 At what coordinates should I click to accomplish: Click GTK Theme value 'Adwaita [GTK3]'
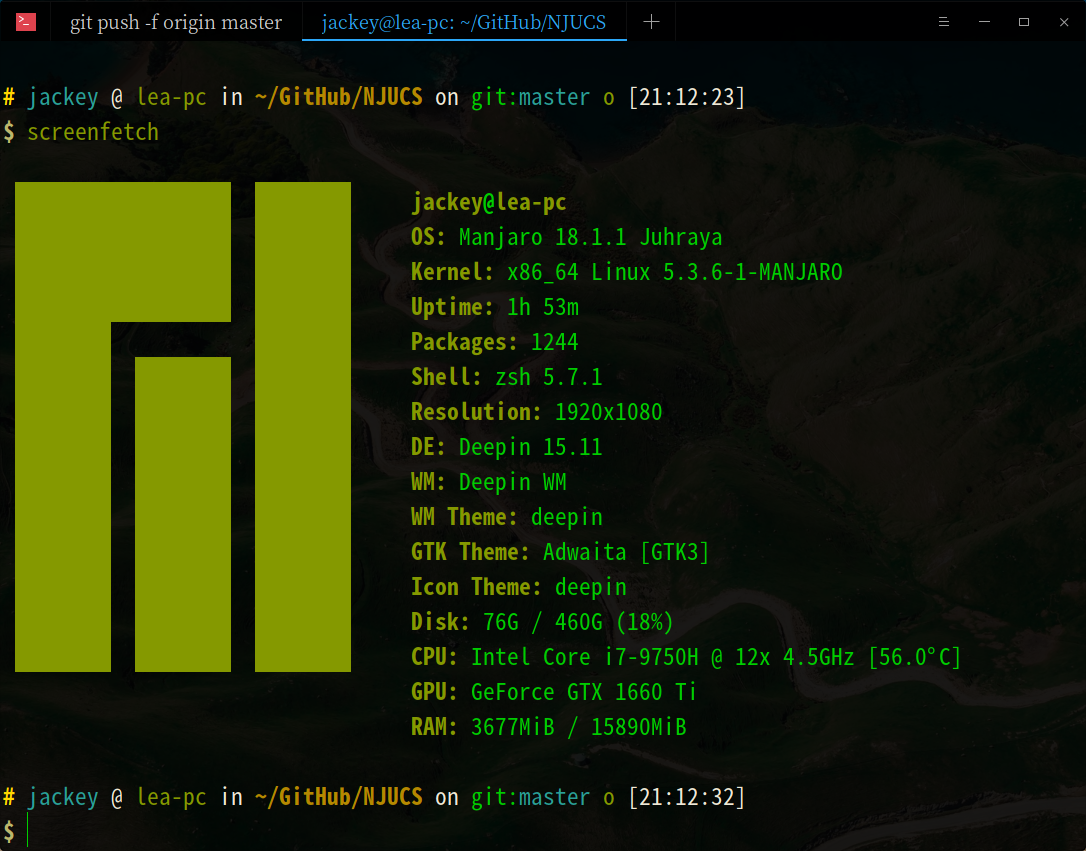(x=626, y=552)
